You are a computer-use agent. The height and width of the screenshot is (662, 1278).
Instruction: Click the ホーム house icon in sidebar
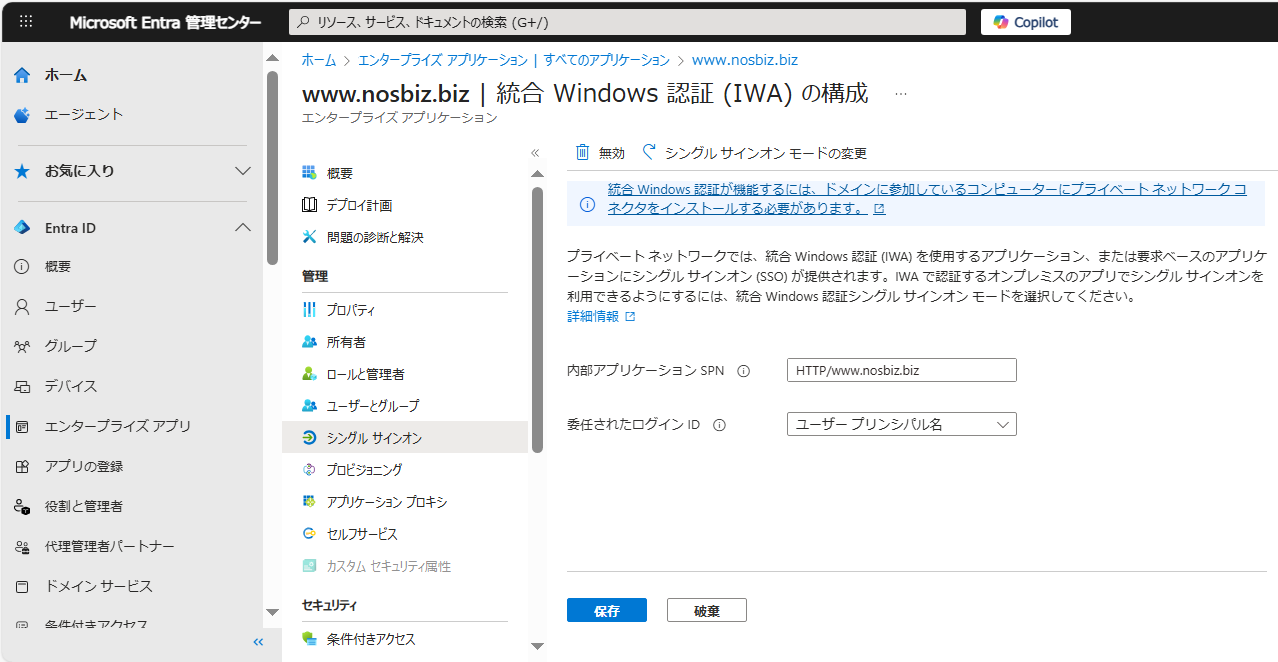(x=22, y=75)
